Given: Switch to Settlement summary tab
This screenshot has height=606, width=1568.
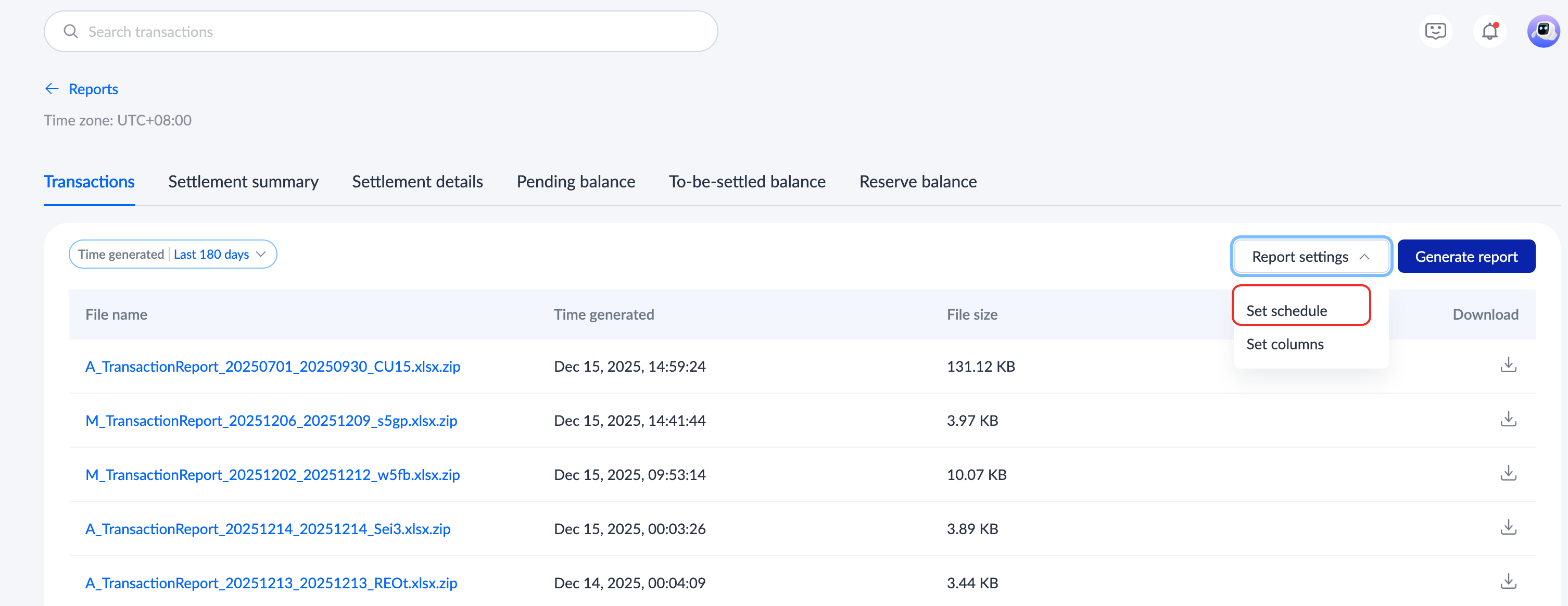Looking at the screenshot, I should coord(243,182).
